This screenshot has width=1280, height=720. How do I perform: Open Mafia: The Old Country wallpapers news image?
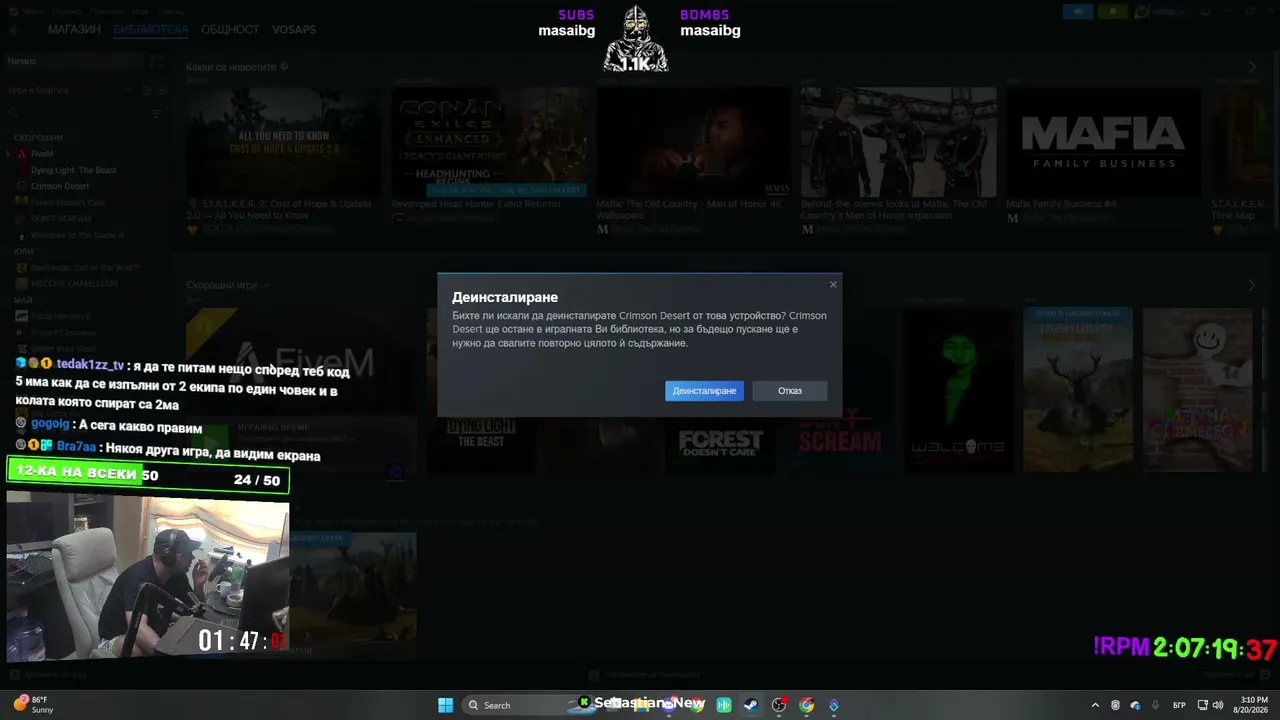click(x=694, y=142)
